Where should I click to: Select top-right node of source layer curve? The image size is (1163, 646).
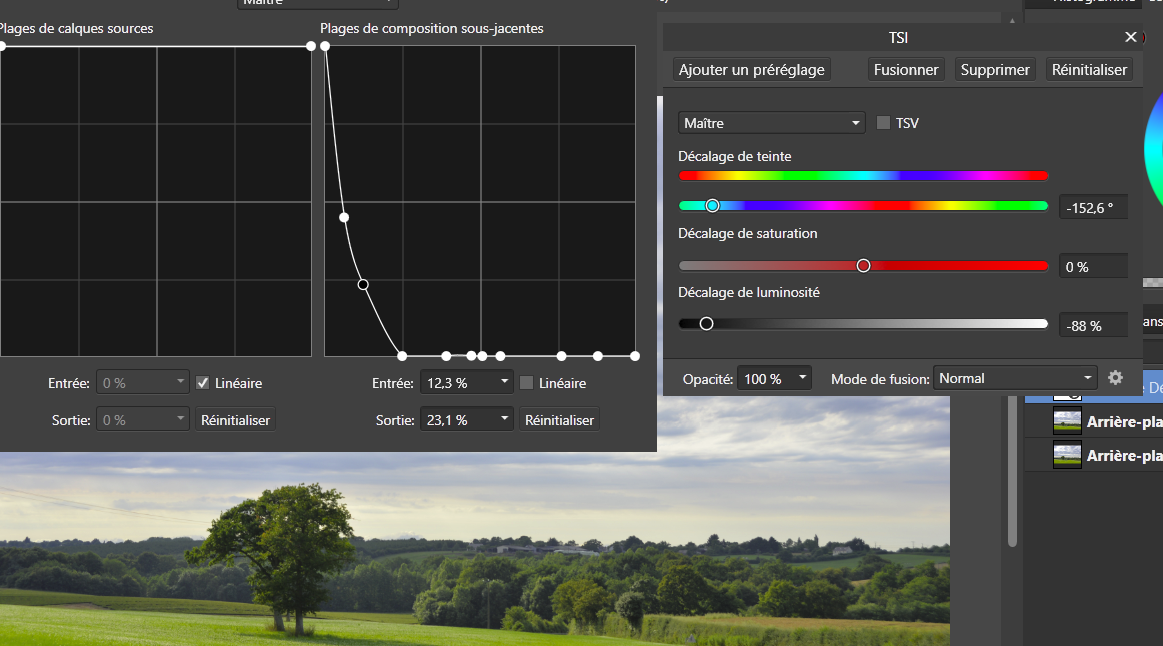[311, 46]
